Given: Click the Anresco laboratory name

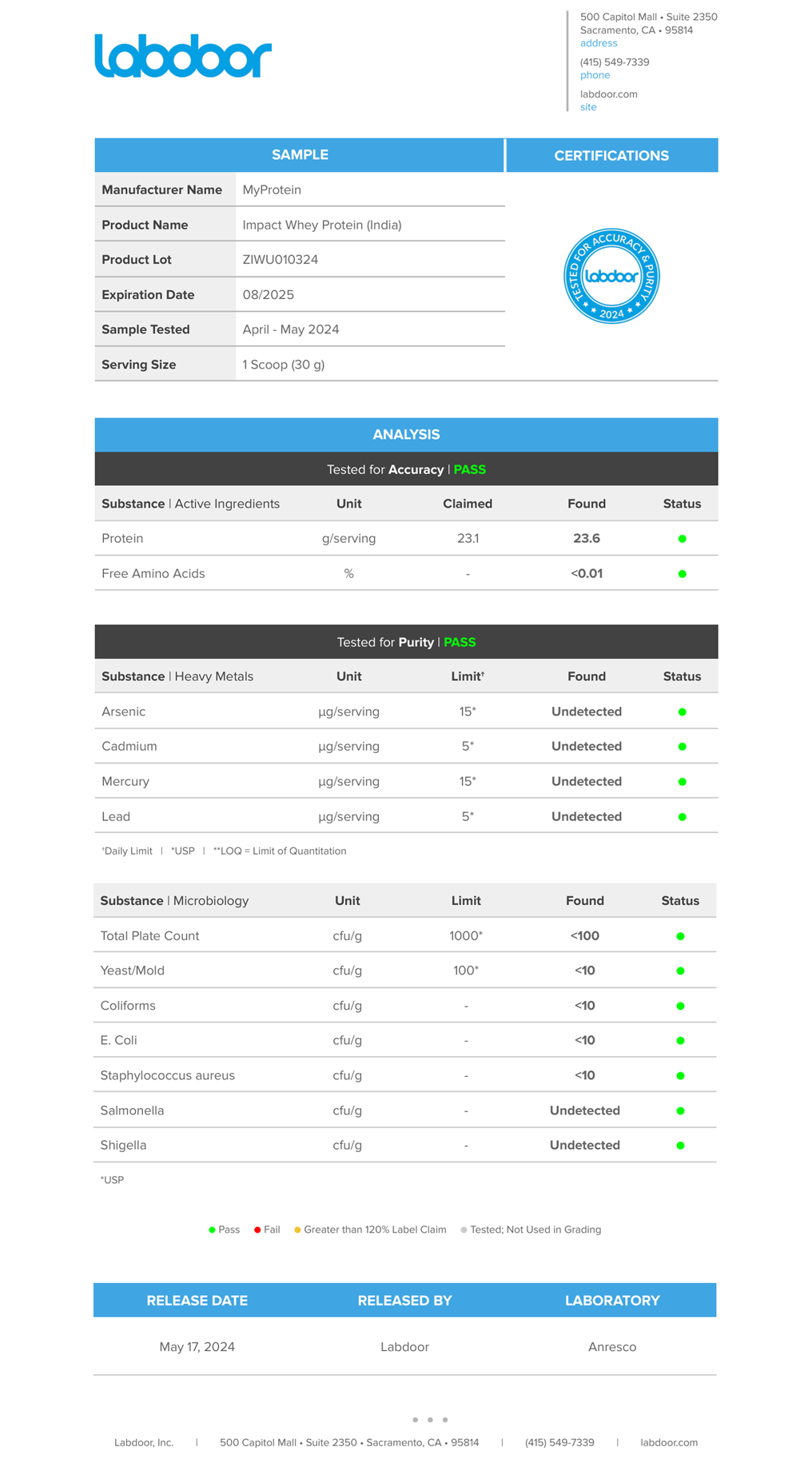Looking at the screenshot, I should [611, 1346].
